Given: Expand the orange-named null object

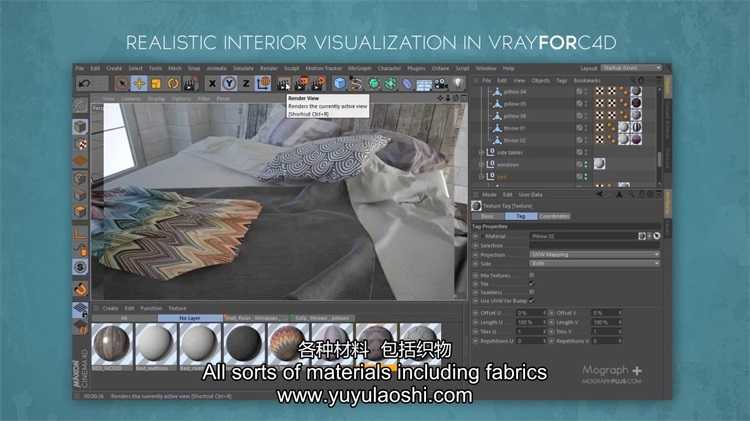Looking at the screenshot, I should tap(482, 177).
